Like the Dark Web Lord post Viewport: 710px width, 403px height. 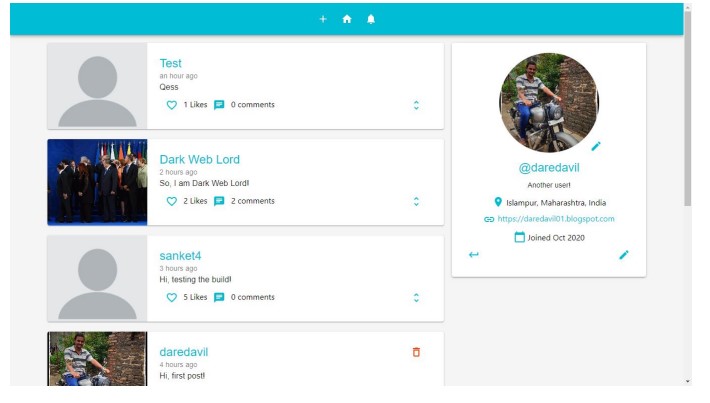point(172,201)
